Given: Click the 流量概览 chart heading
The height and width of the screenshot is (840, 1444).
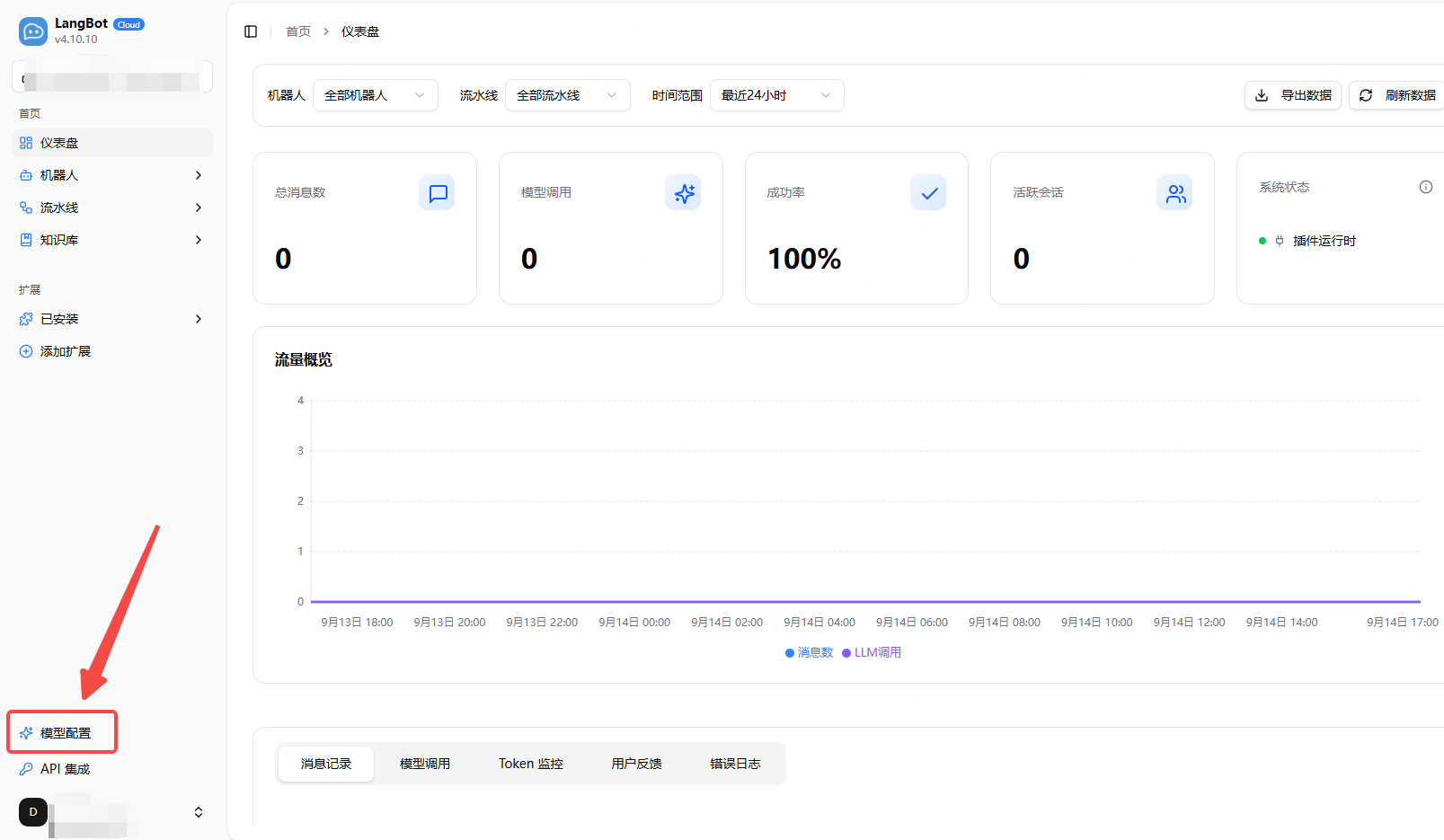Looking at the screenshot, I should (x=304, y=359).
